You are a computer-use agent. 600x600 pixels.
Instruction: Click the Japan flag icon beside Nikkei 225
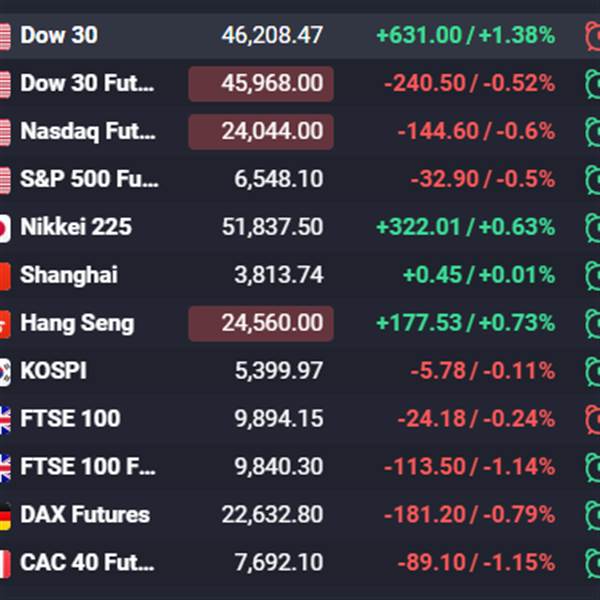pos(5,227)
